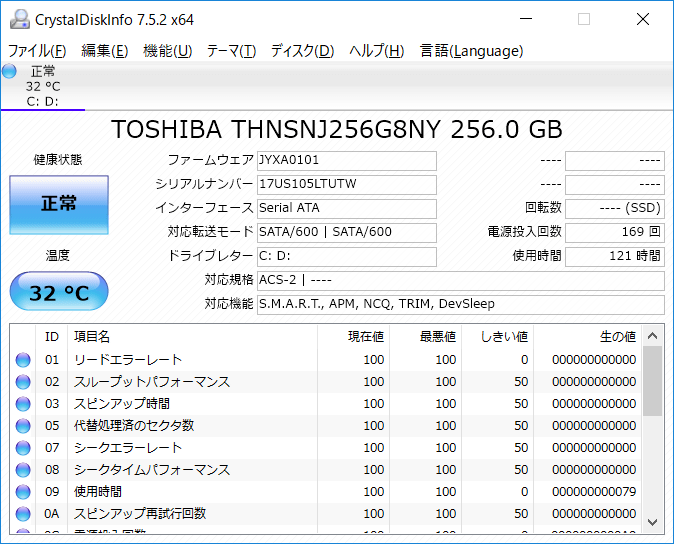Image resolution: width=674 pixels, height=544 pixels.
Task: Close the CrystalDiskInfo window
Action: [x=643, y=19]
